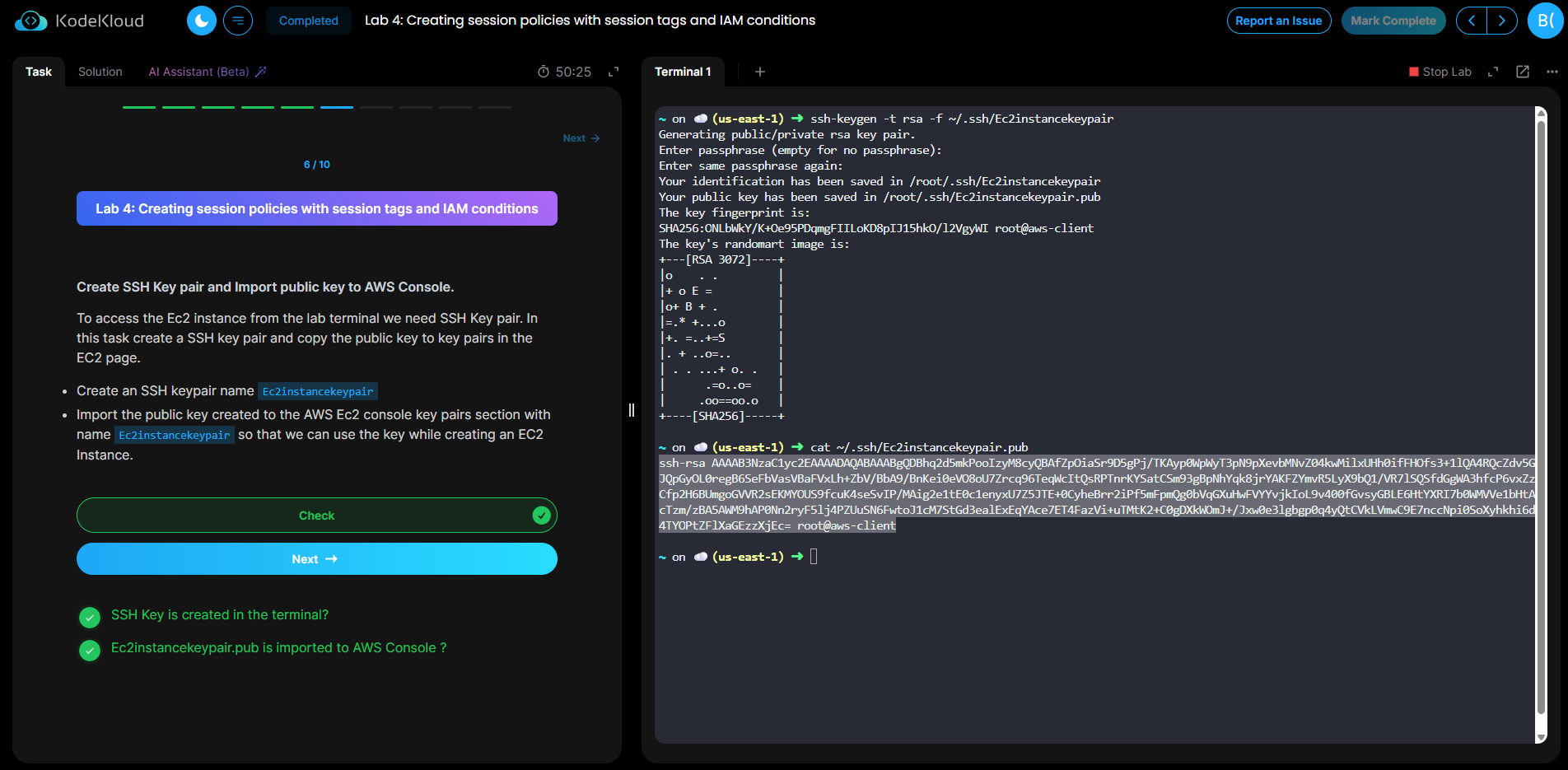Click the 50:25 timer value
The width and height of the screenshot is (1568, 770).
(x=573, y=72)
